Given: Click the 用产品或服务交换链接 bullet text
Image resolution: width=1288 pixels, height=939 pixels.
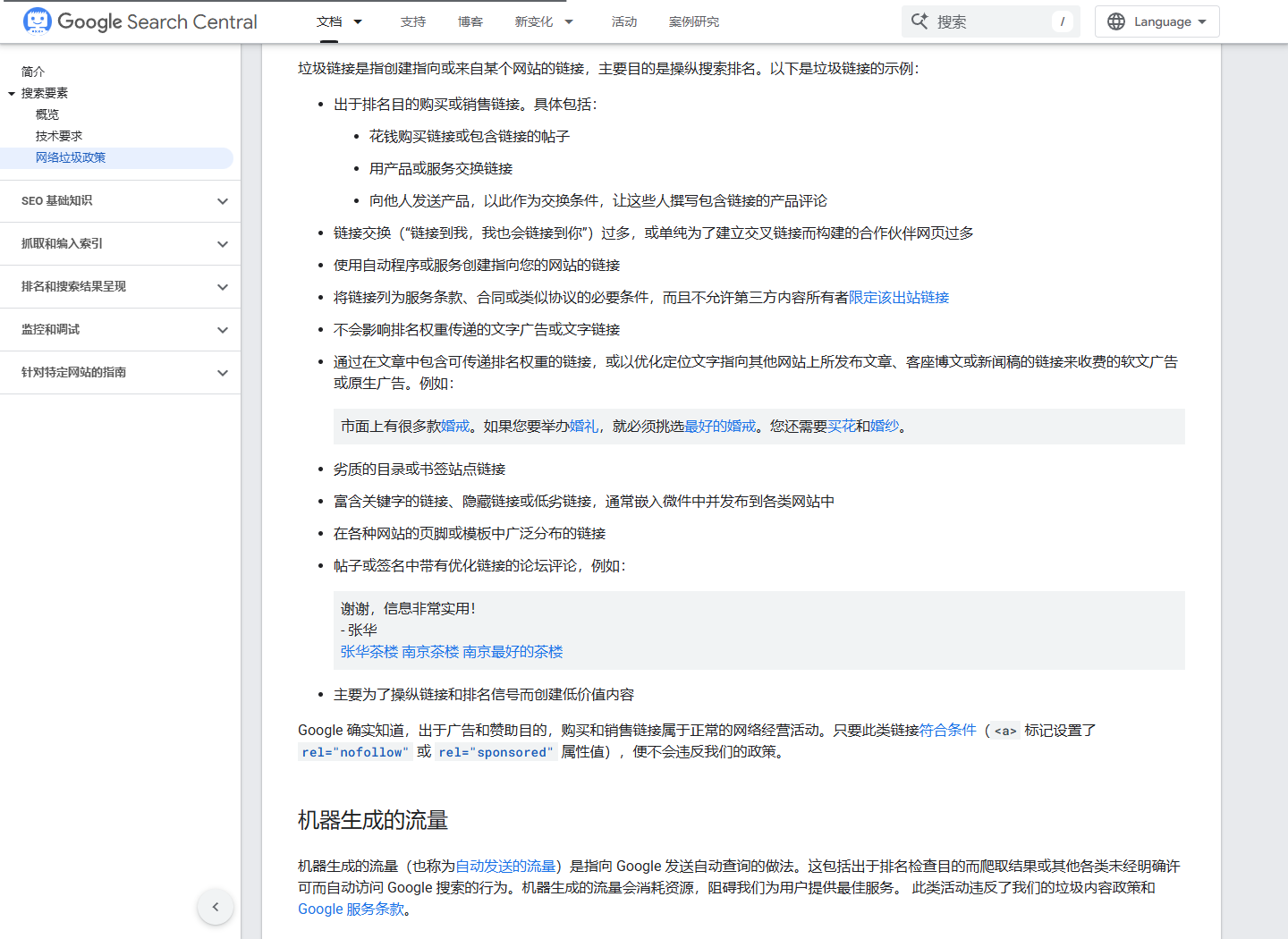Looking at the screenshot, I should pyautogui.click(x=441, y=169).
